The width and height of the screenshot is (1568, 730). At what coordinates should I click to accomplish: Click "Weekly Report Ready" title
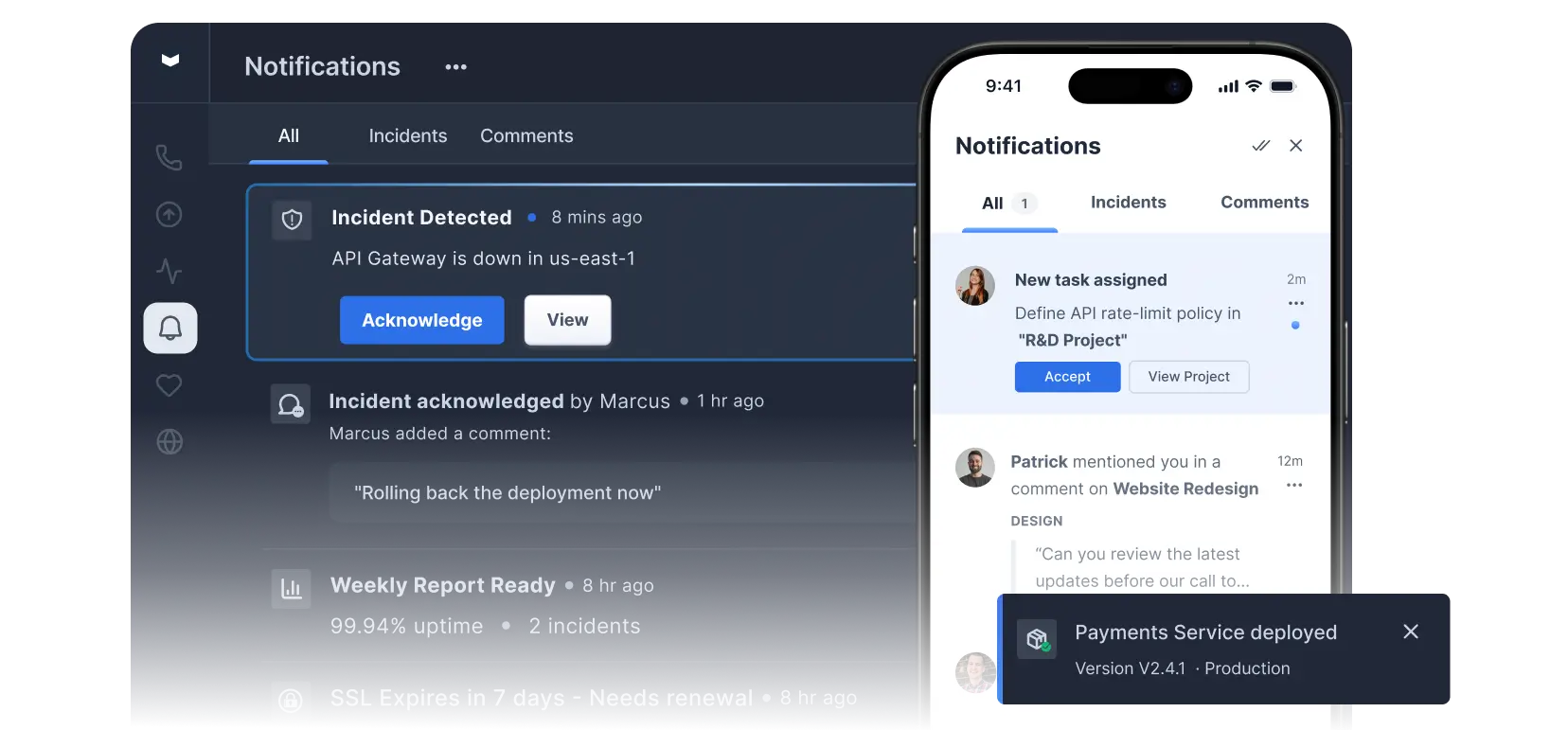click(x=443, y=586)
